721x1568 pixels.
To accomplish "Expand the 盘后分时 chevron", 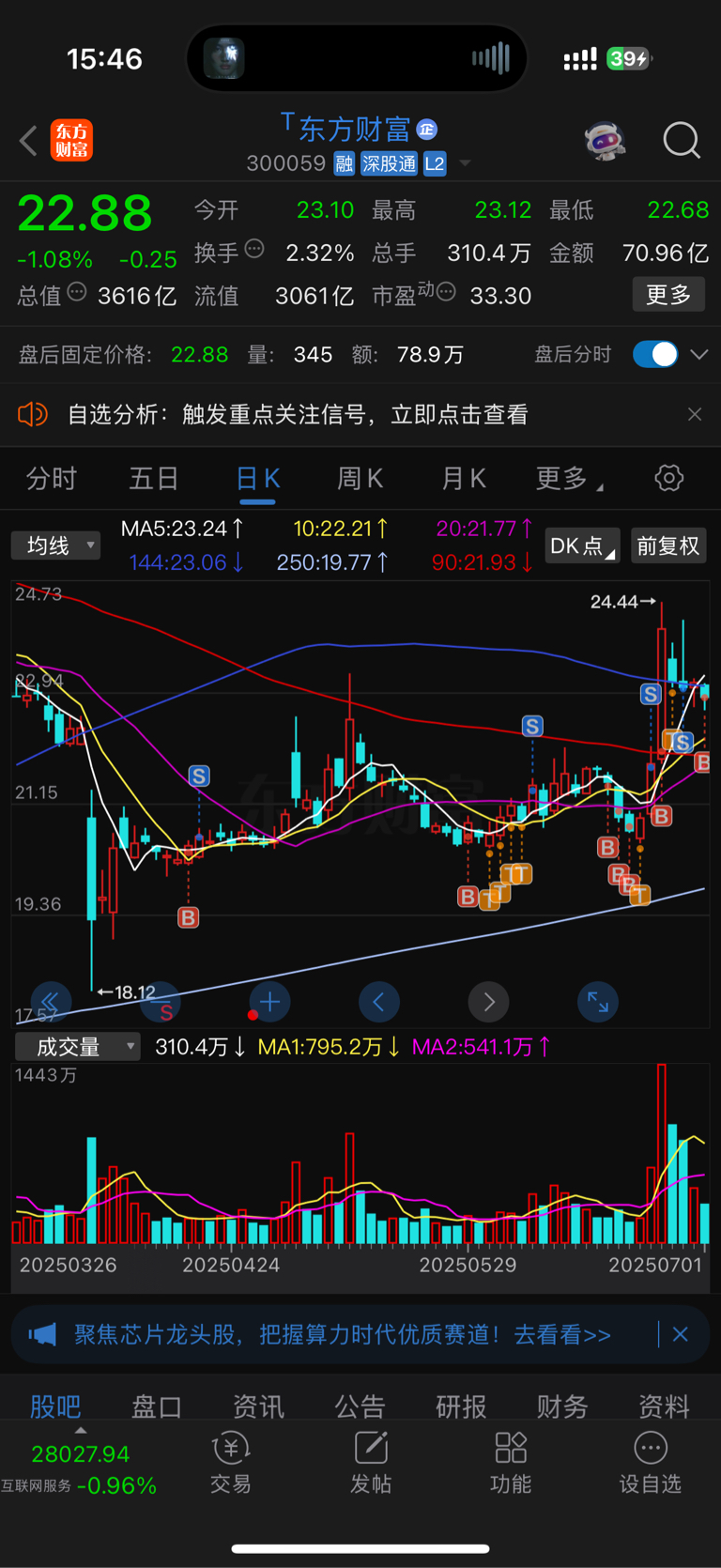I will click(699, 354).
